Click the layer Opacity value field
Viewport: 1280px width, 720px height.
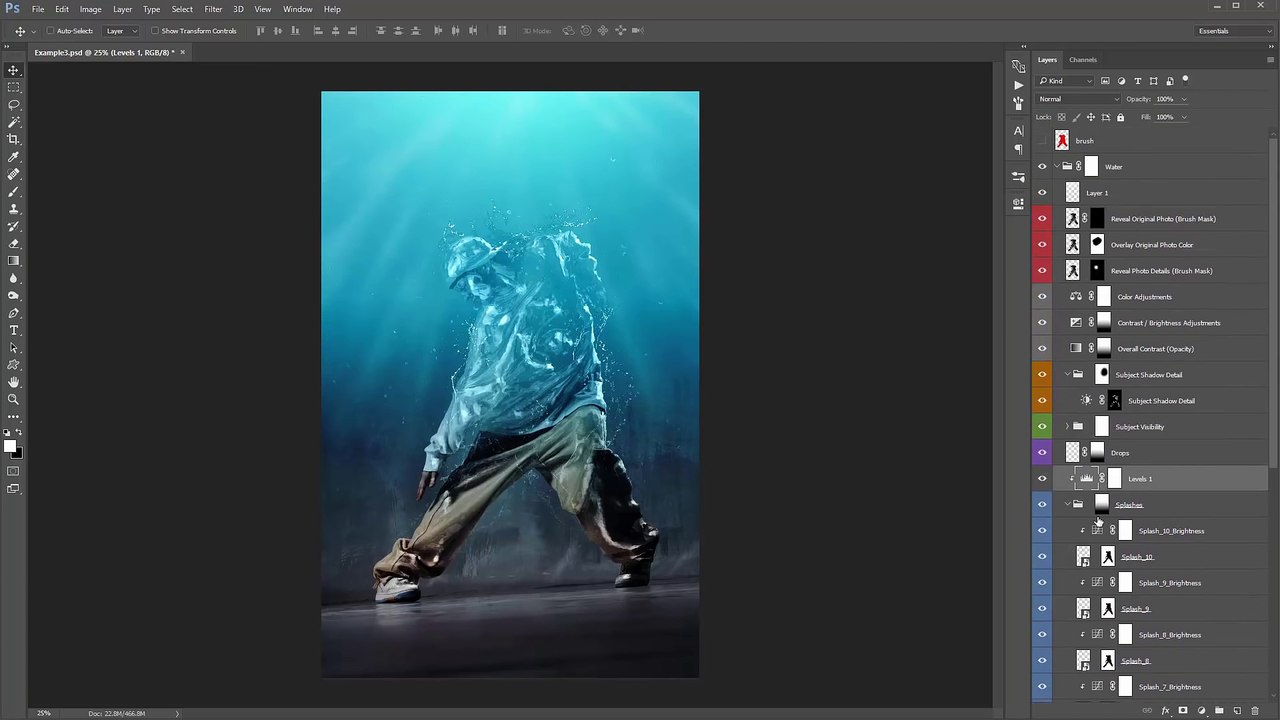coord(1165,99)
